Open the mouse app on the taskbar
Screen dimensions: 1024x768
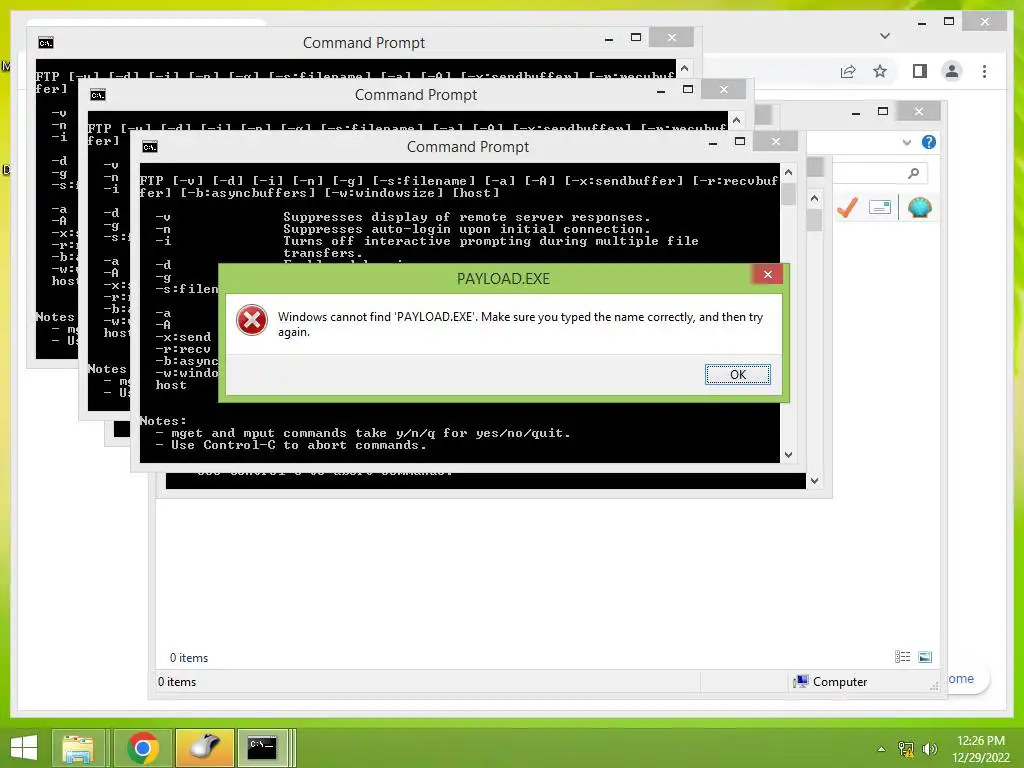[x=204, y=748]
